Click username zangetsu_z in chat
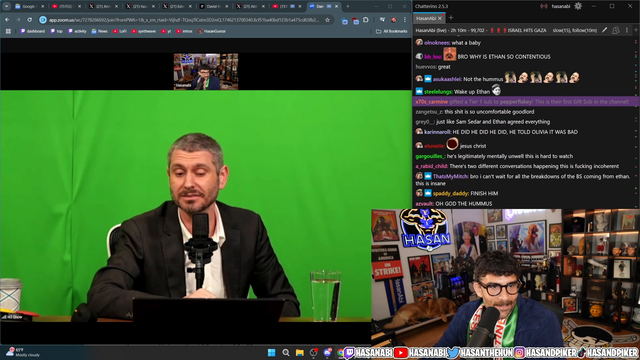The height and width of the screenshot is (360, 640). coord(429,112)
